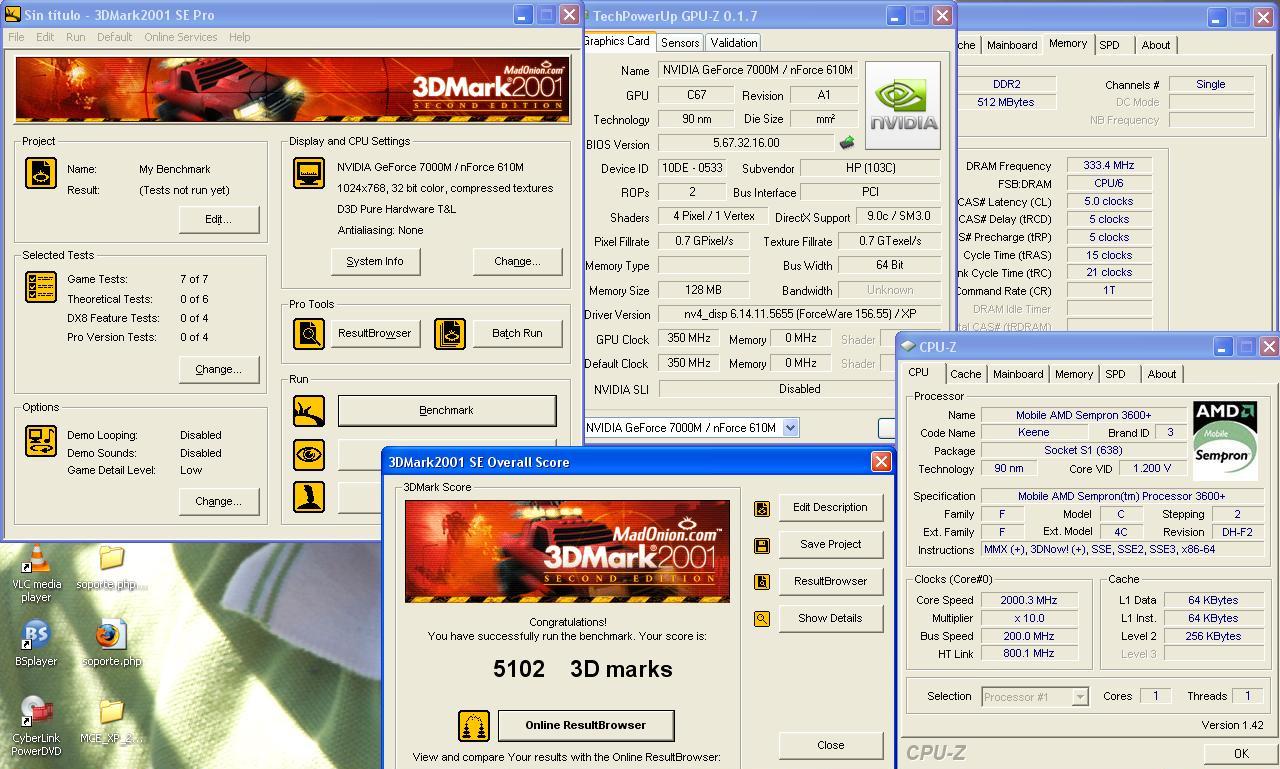Click the Display and CPU Settings monitor icon
Viewport: 1280px width, 769px height.
point(309,172)
